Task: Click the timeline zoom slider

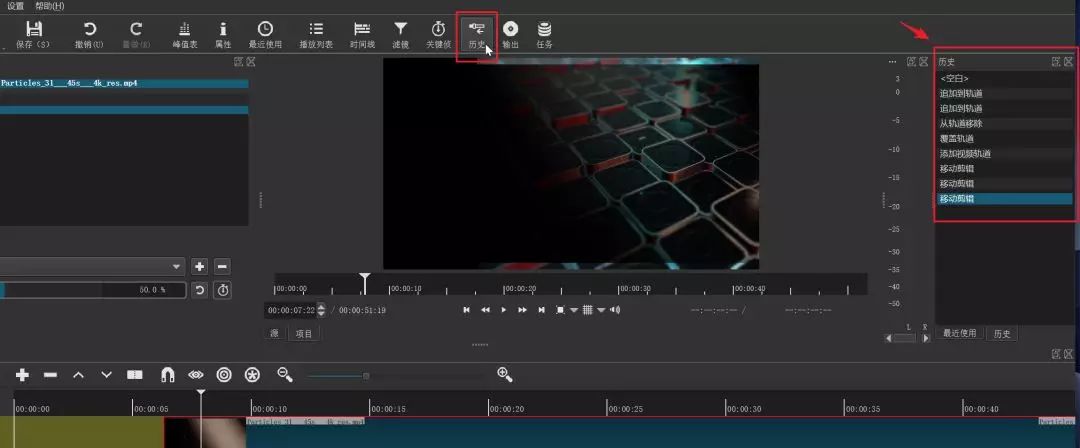Action: click(x=395, y=376)
